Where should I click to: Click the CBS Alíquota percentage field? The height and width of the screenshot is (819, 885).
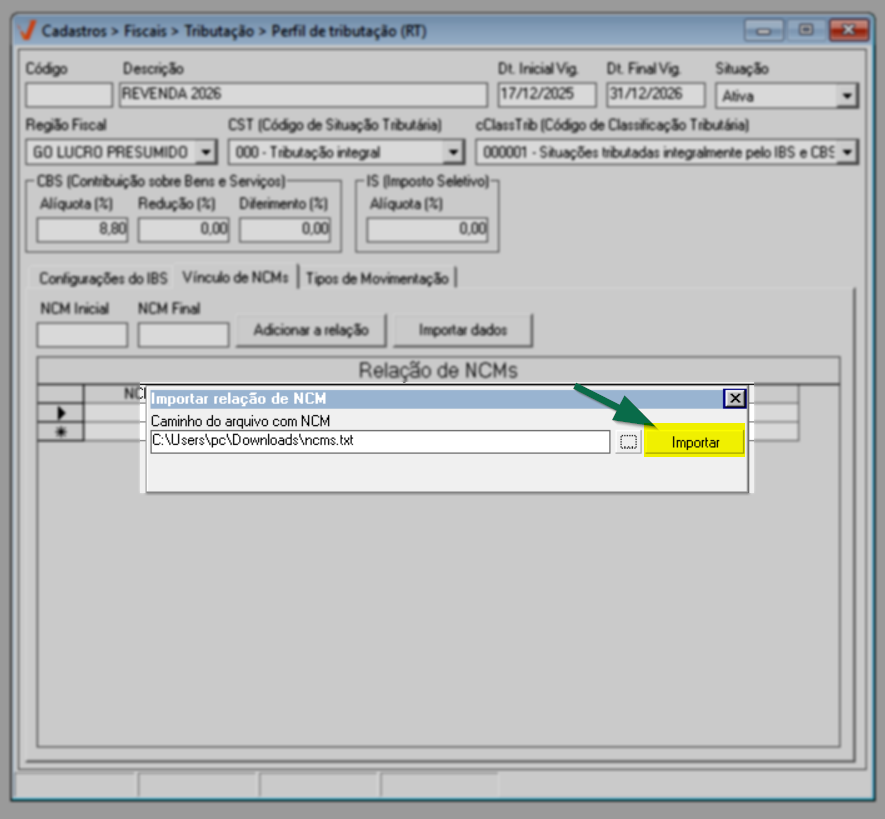point(83,230)
